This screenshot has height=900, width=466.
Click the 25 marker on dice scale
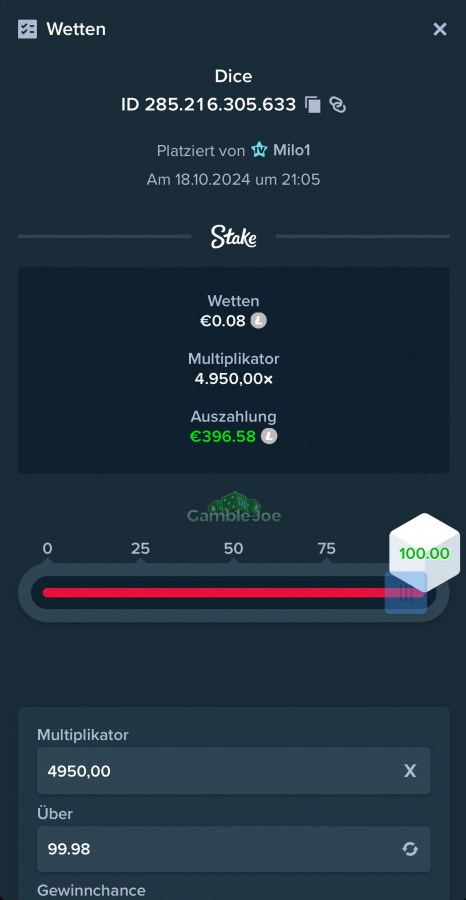140,549
